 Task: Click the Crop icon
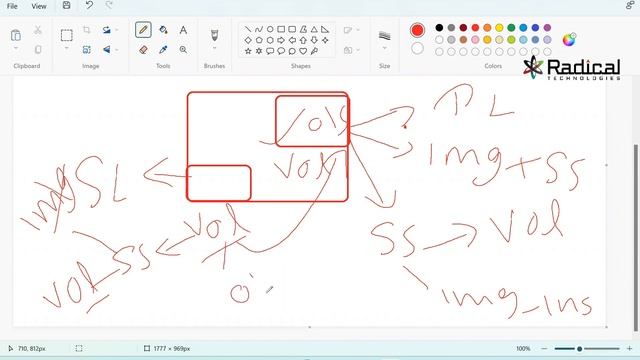click(87, 30)
